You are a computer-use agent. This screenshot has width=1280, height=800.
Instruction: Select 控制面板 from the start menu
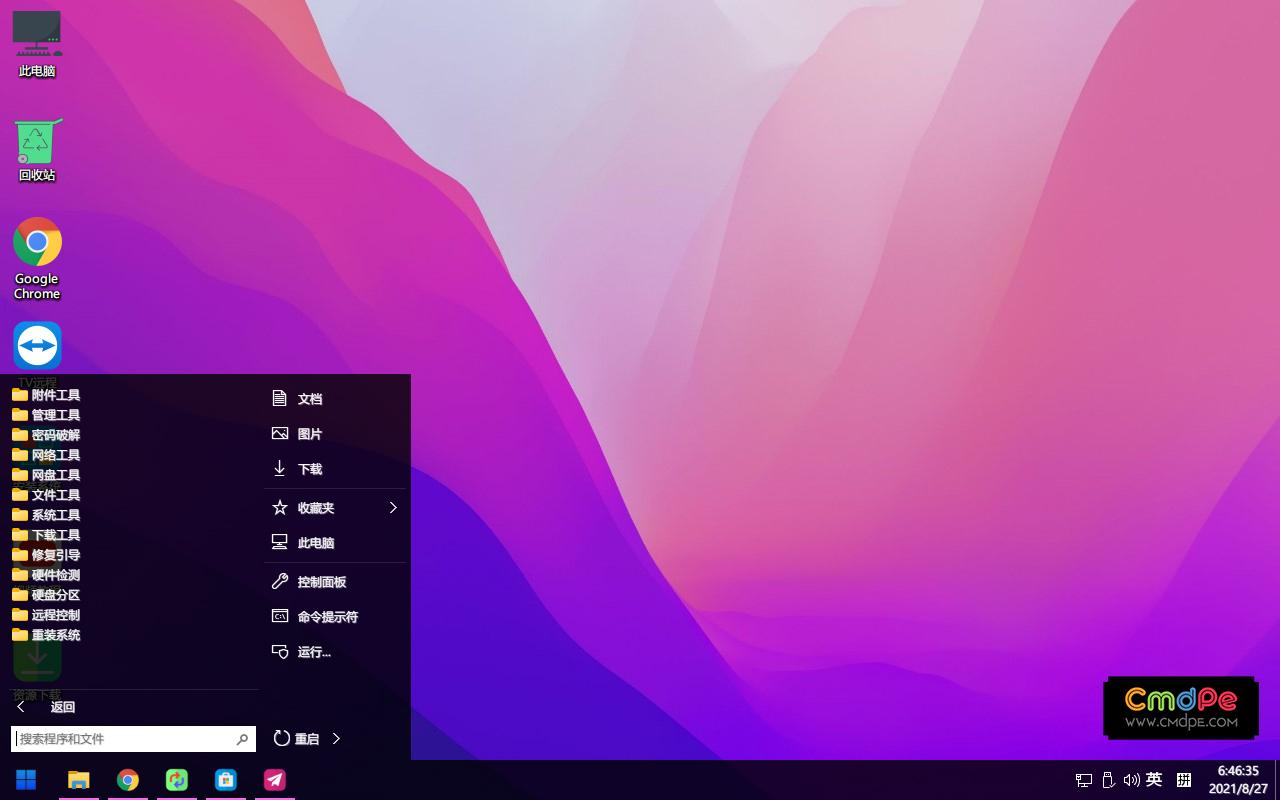click(321, 582)
